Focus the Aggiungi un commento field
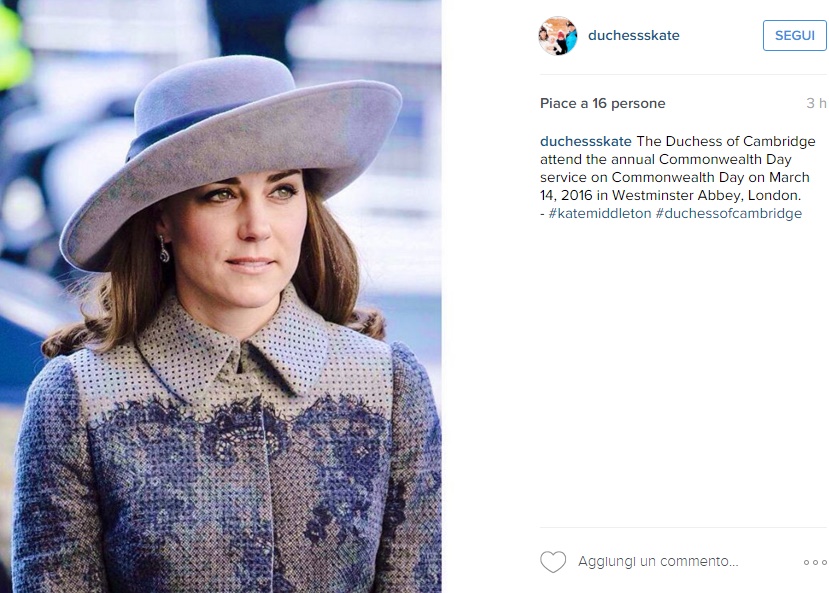The width and height of the screenshot is (829, 593). (x=658, y=561)
